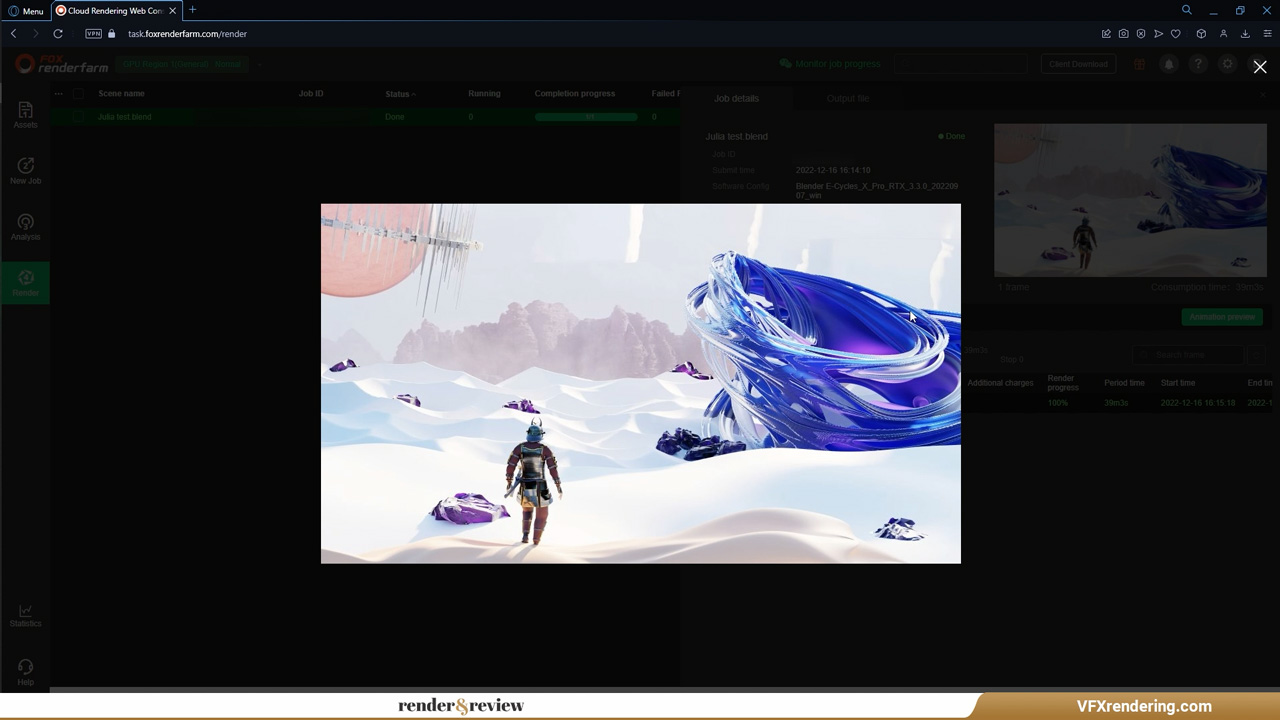Click the completion progress bar for Julia test.blend
Screen dimensions: 1280x720
[x=587, y=116]
